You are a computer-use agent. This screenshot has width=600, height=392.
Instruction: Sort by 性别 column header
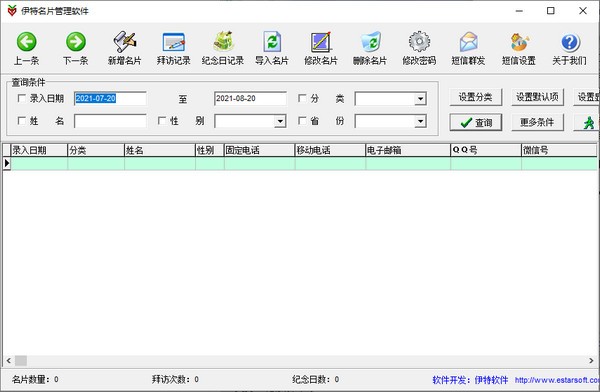pos(210,150)
